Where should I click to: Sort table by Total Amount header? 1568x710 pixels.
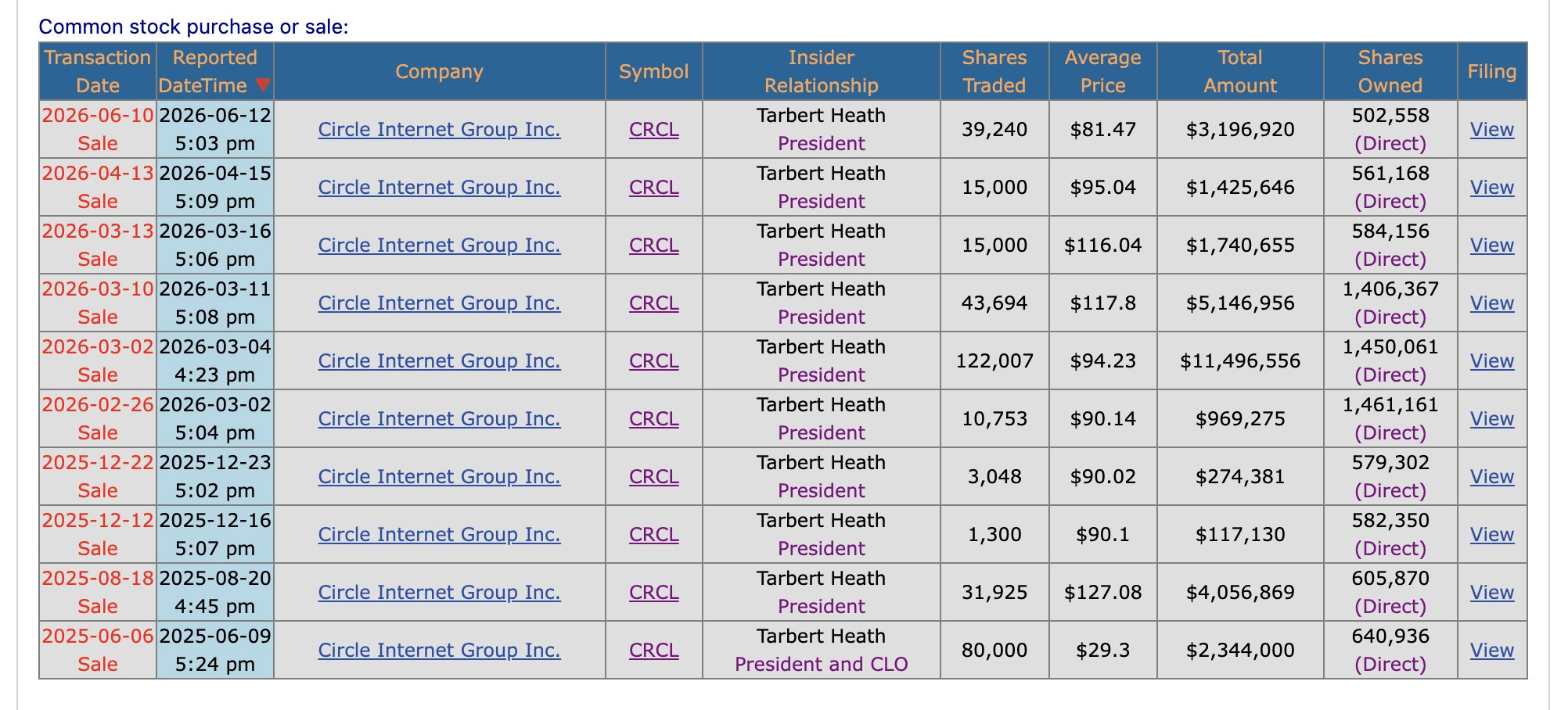coord(1240,71)
